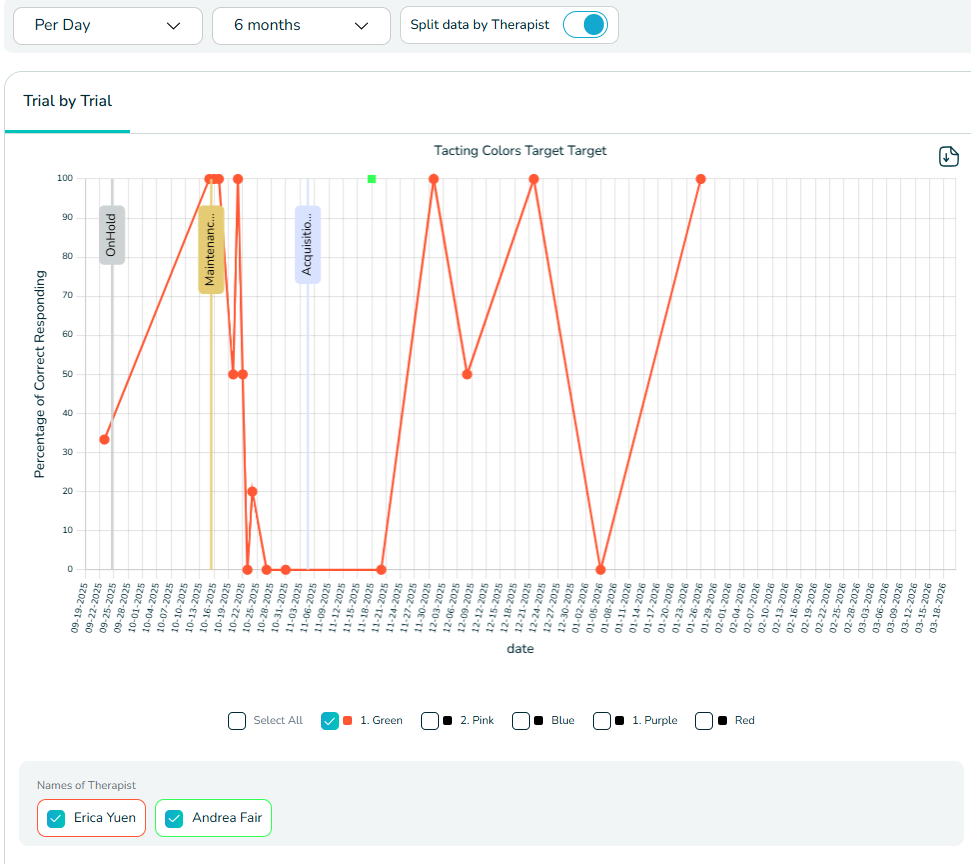The height and width of the screenshot is (864, 971).
Task: Open the Per Day dropdown
Action: pyautogui.click(x=108, y=26)
